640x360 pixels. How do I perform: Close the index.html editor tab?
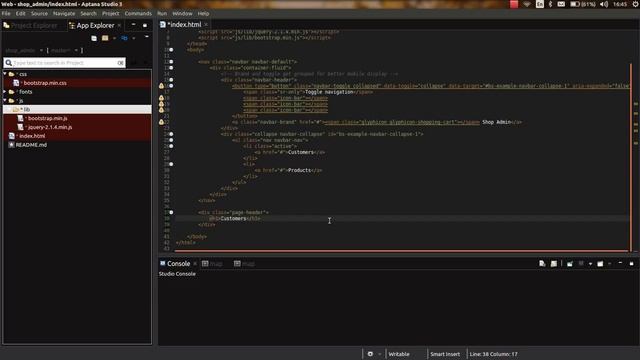click(x=206, y=25)
